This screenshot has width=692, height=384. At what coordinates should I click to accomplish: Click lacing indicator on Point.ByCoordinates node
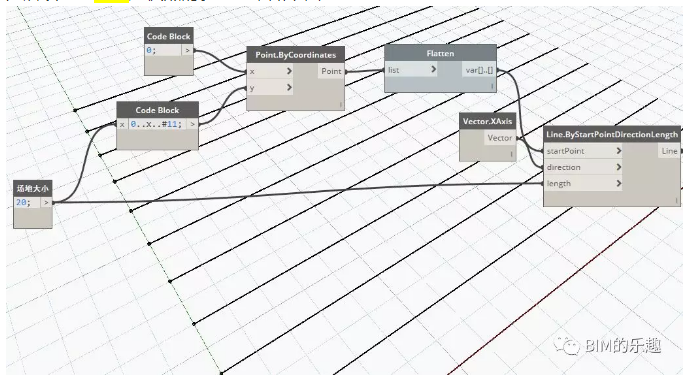tap(340, 105)
